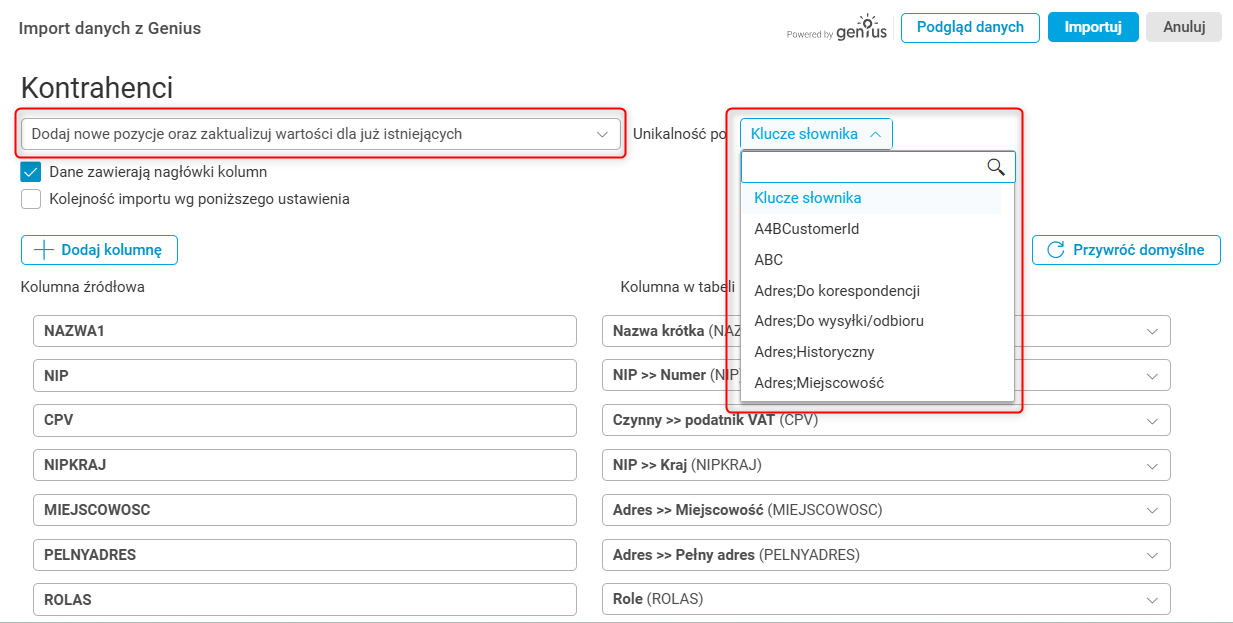This screenshot has width=1233, height=623.
Task: Collapse the Klucze słownika dropdown
Action: (x=816, y=134)
